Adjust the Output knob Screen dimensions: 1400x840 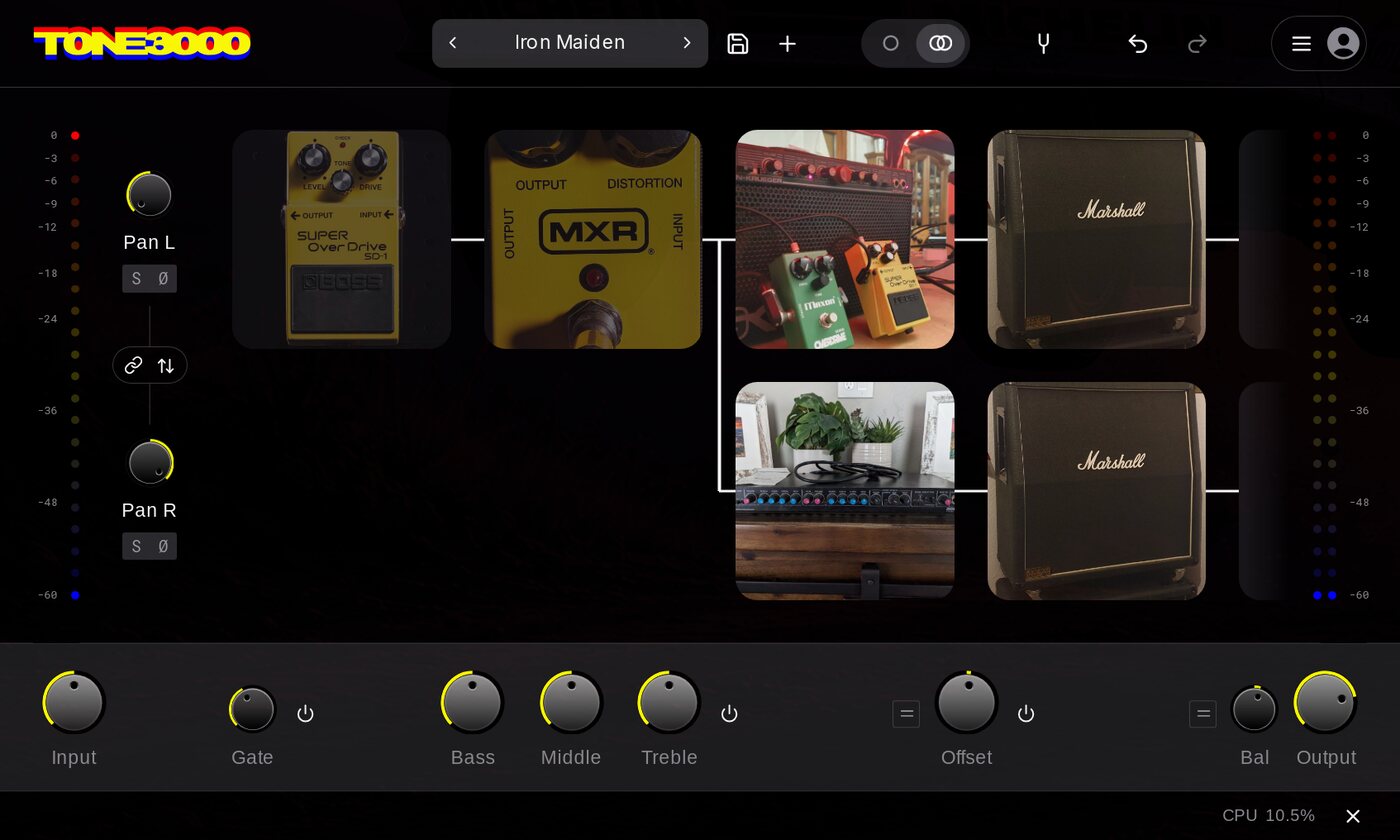coord(1325,702)
